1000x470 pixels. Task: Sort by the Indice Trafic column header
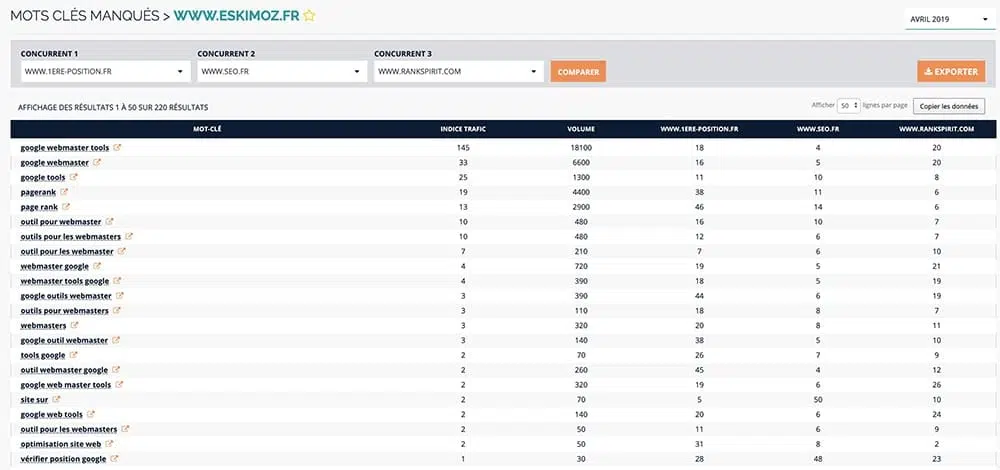coord(463,129)
